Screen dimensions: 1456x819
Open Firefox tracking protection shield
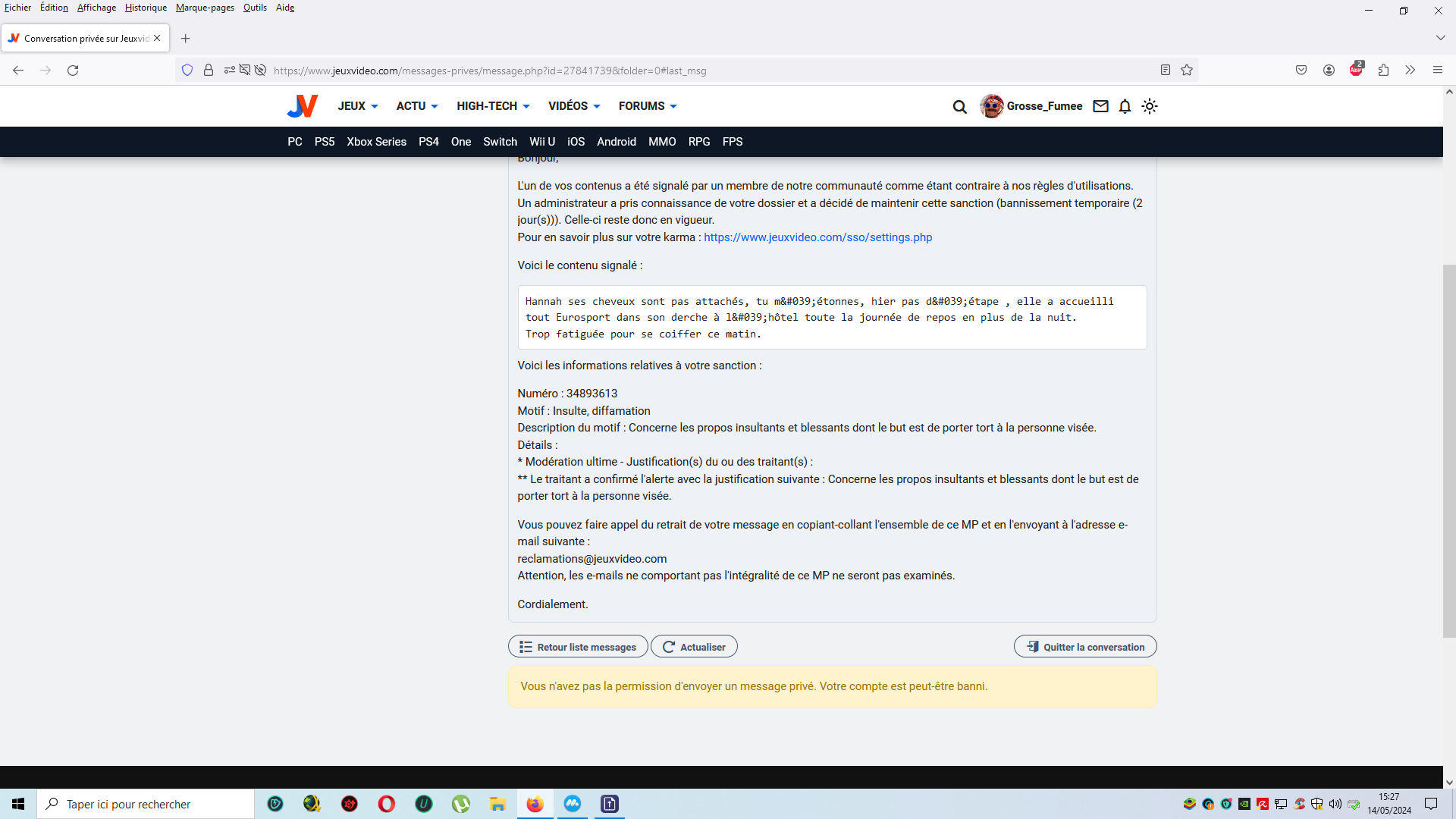(187, 71)
